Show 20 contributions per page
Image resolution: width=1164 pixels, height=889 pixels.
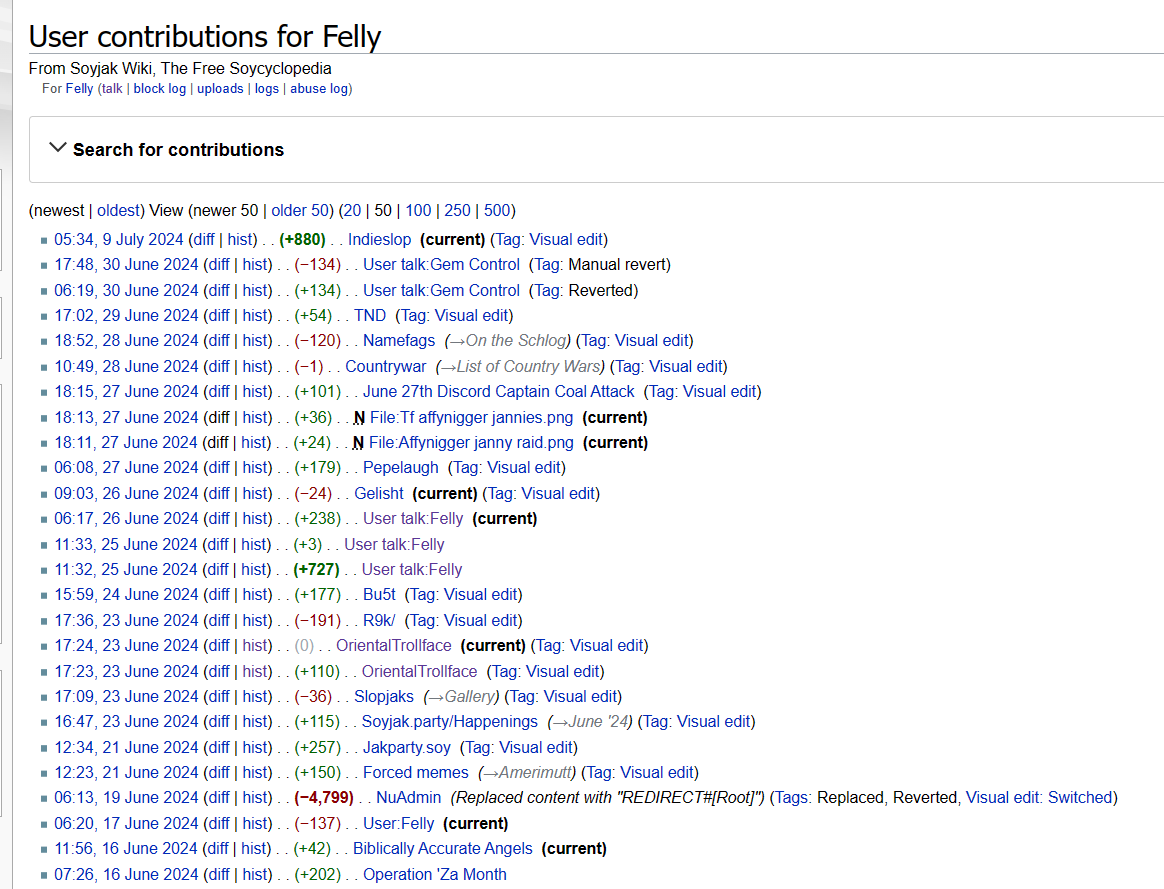353,210
